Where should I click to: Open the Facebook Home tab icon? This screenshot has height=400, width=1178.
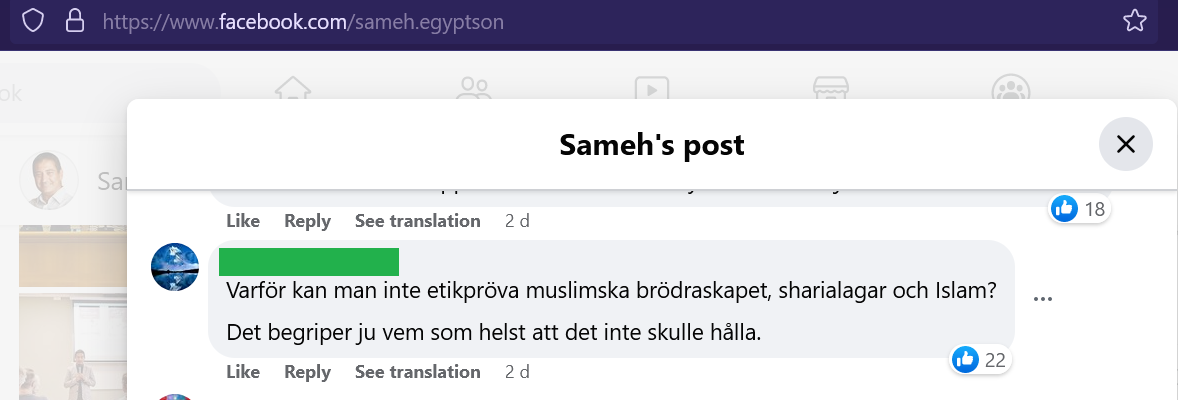292,90
